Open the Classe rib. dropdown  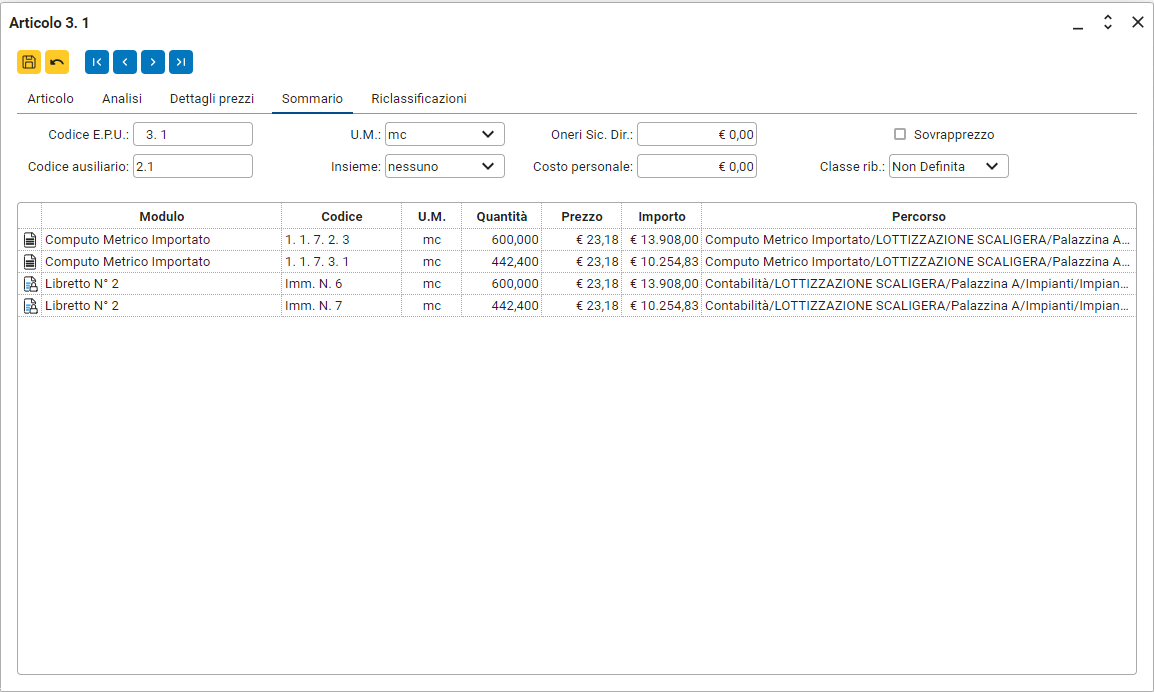[948, 166]
